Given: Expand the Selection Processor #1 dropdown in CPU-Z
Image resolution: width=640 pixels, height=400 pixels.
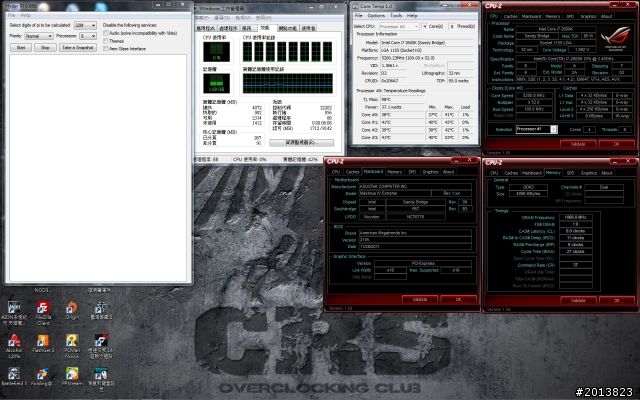Looking at the screenshot, I should [x=536, y=129].
